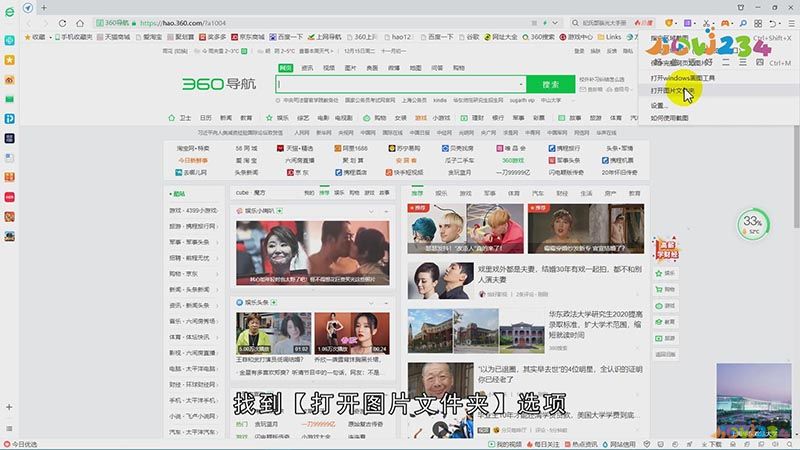
Task: Select the 汽车 news feed tab
Action: coord(538,194)
